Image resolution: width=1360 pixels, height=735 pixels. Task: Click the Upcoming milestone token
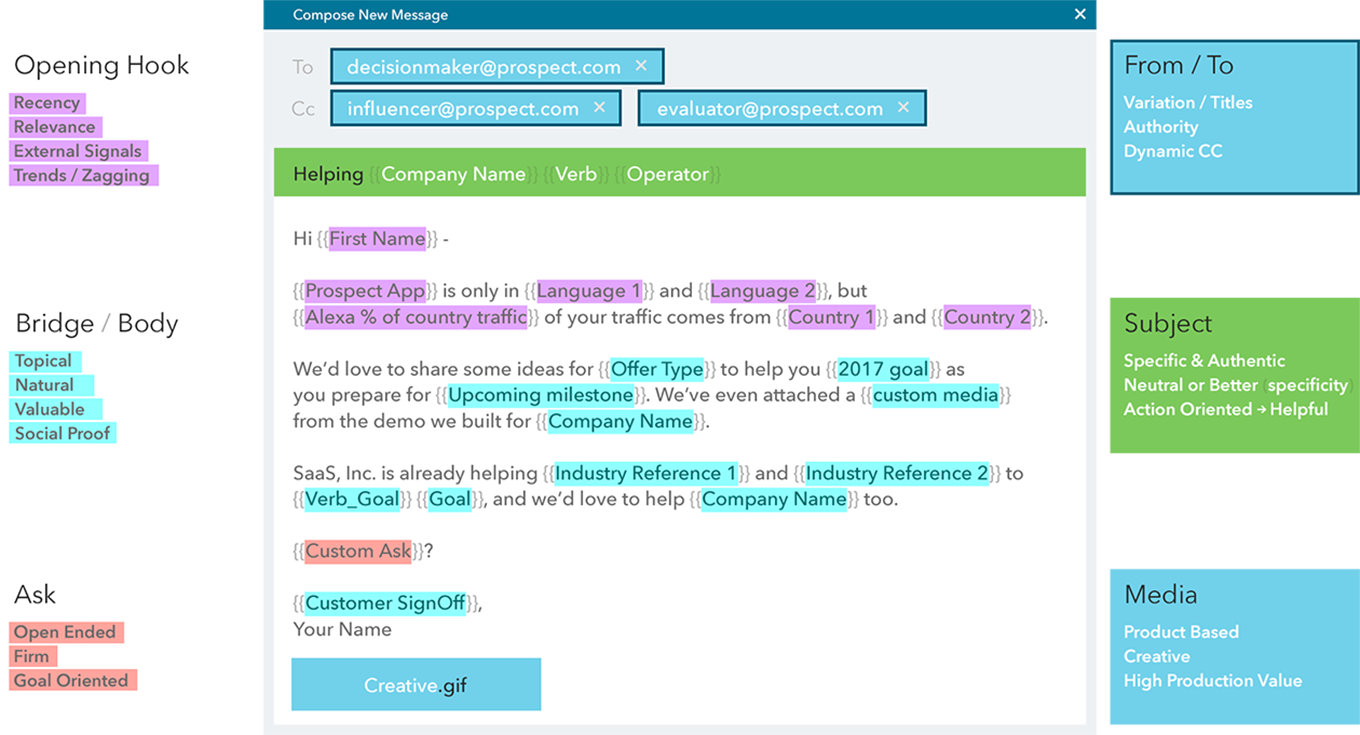pos(540,395)
